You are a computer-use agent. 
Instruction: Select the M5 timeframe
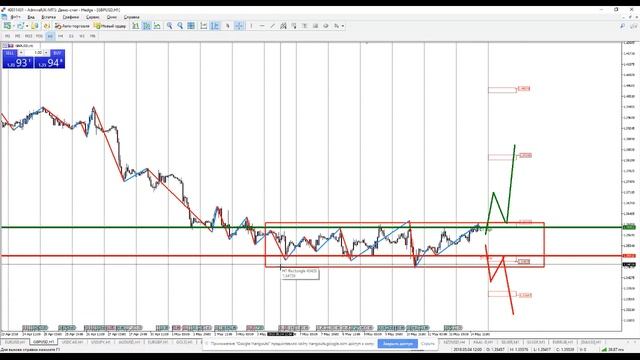click(18, 36)
